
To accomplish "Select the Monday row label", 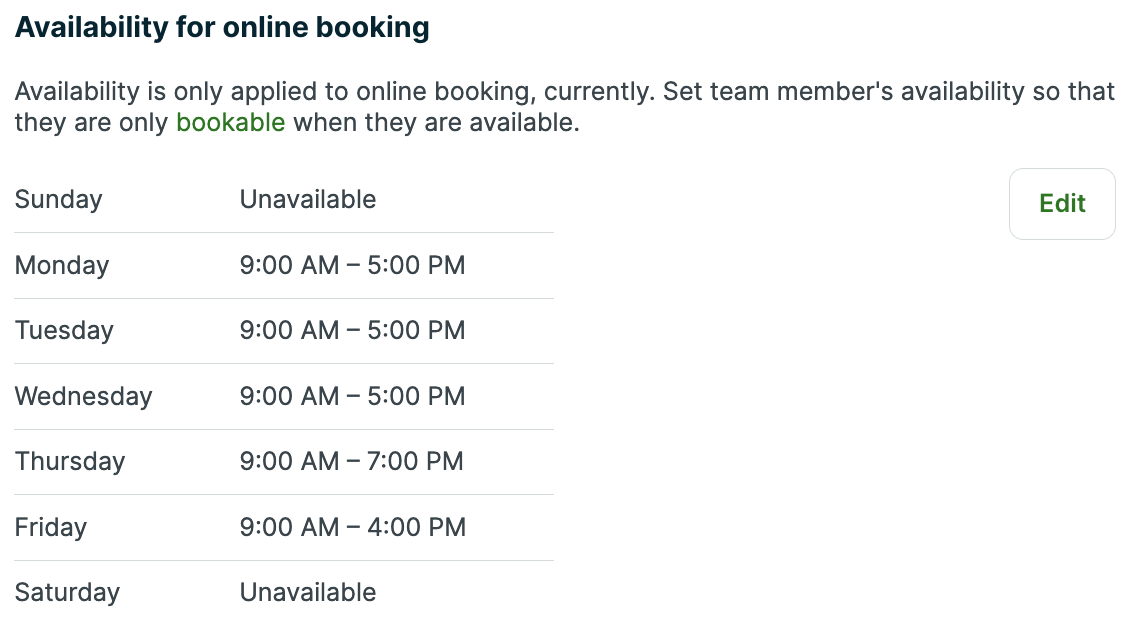I will click(62, 265).
